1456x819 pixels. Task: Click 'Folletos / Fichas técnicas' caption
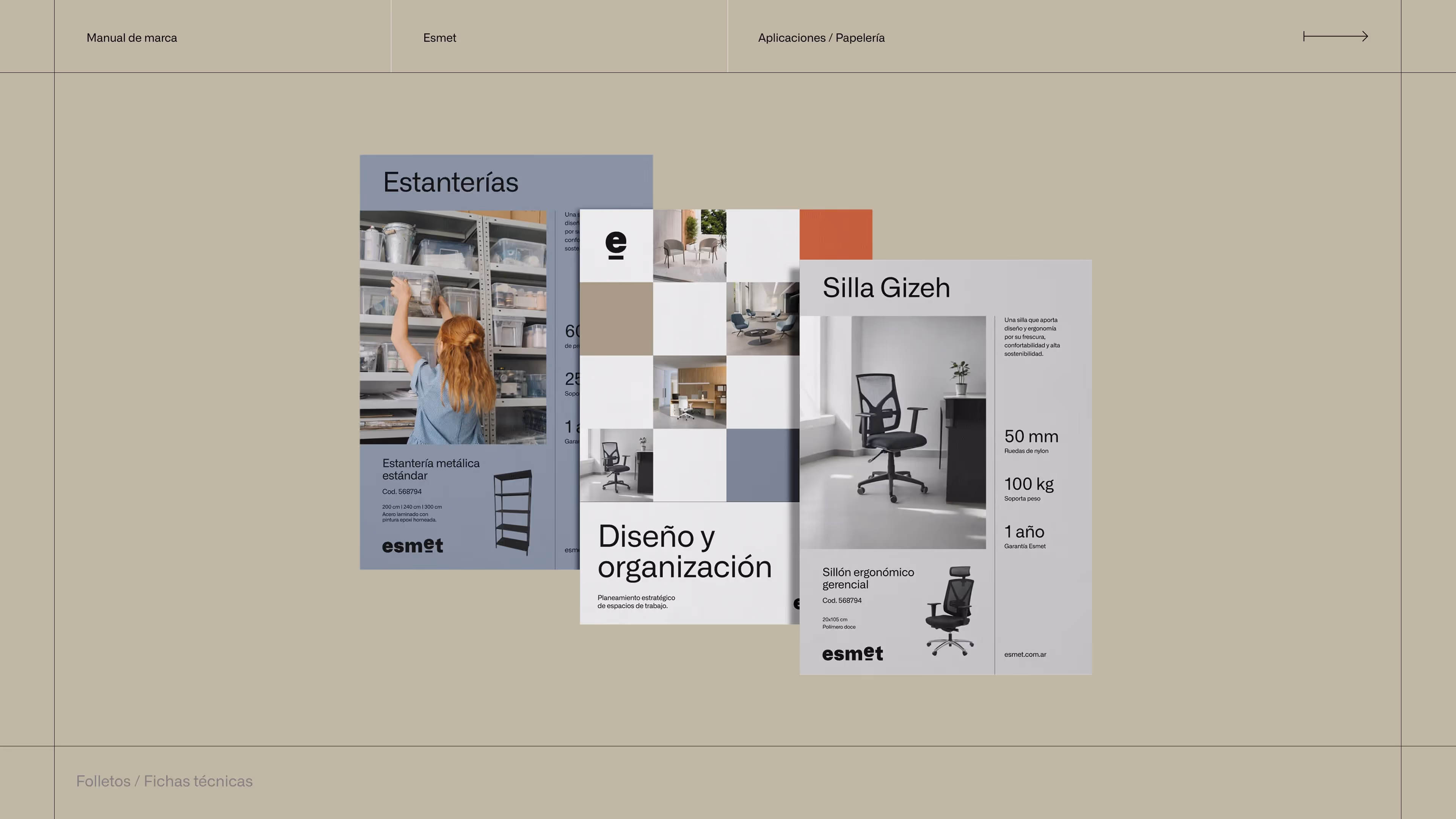tap(164, 781)
